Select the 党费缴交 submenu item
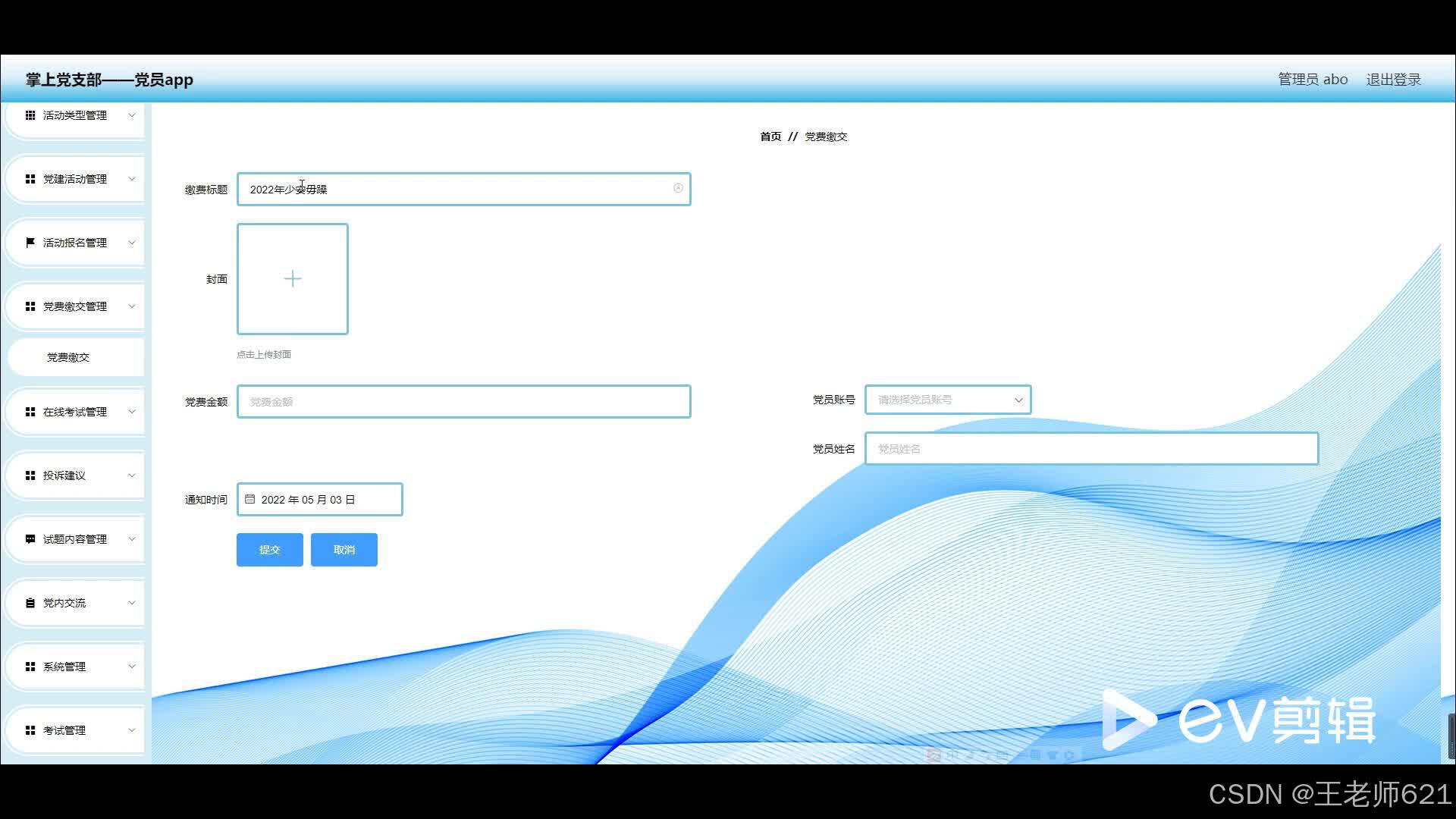The width and height of the screenshot is (1456, 819). [x=68, y=357]
